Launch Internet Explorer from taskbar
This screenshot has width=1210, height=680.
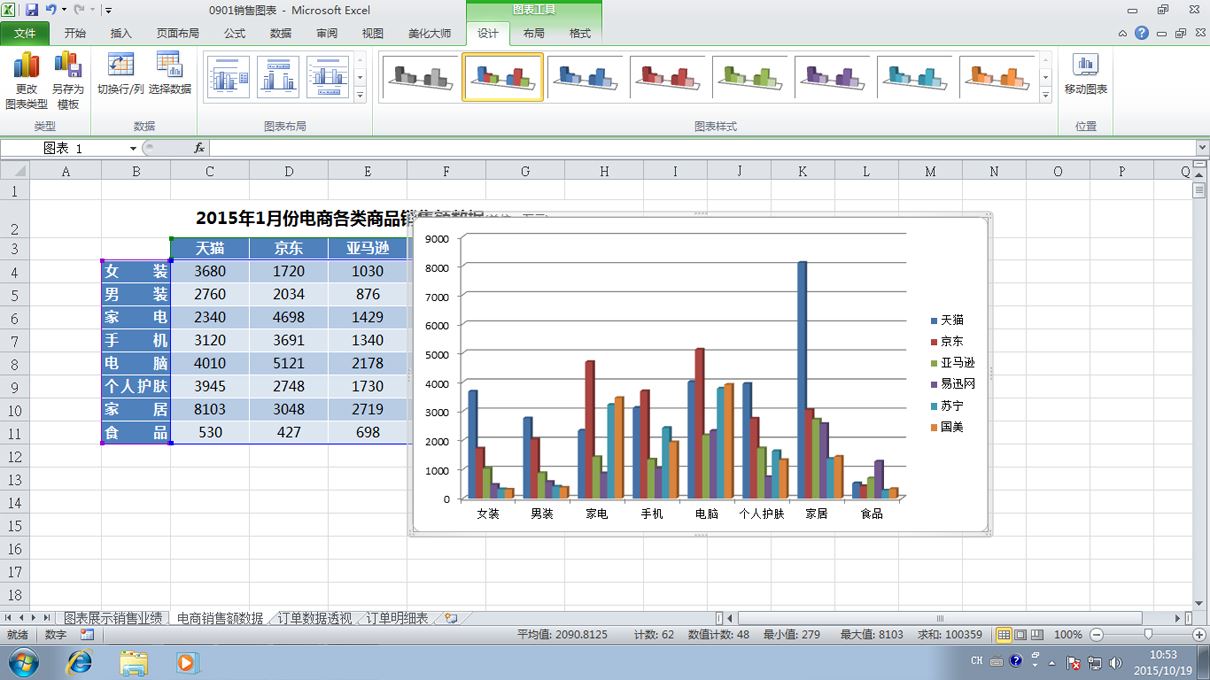click(x=79, y=662)
